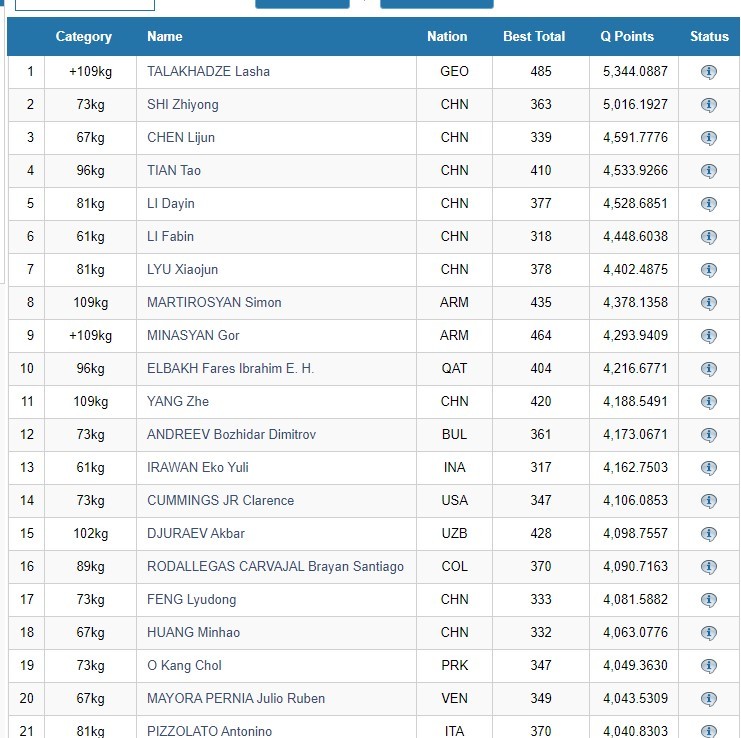The width and height of the screenshot is (741, 738).
Task: Sort table by Category column header
Action: click(83, 36)
